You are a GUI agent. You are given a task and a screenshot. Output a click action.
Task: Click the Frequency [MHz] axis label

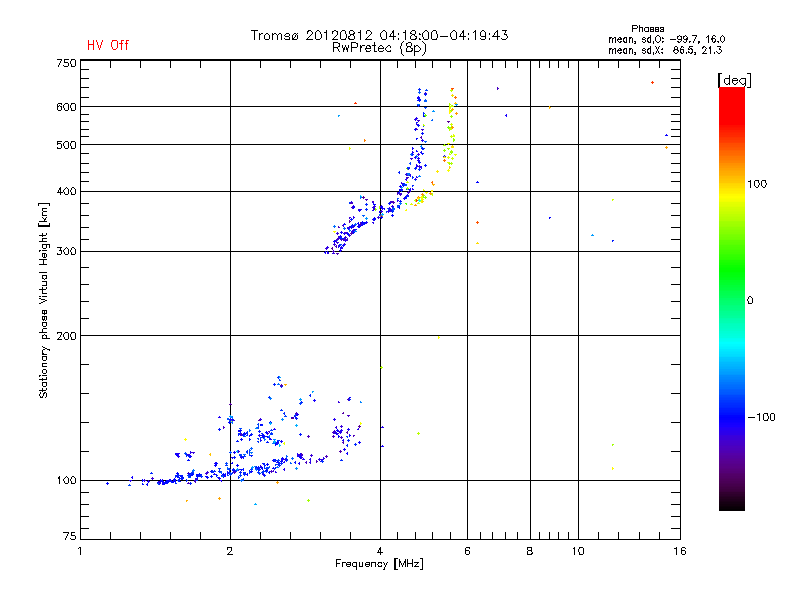click(379, 564)
